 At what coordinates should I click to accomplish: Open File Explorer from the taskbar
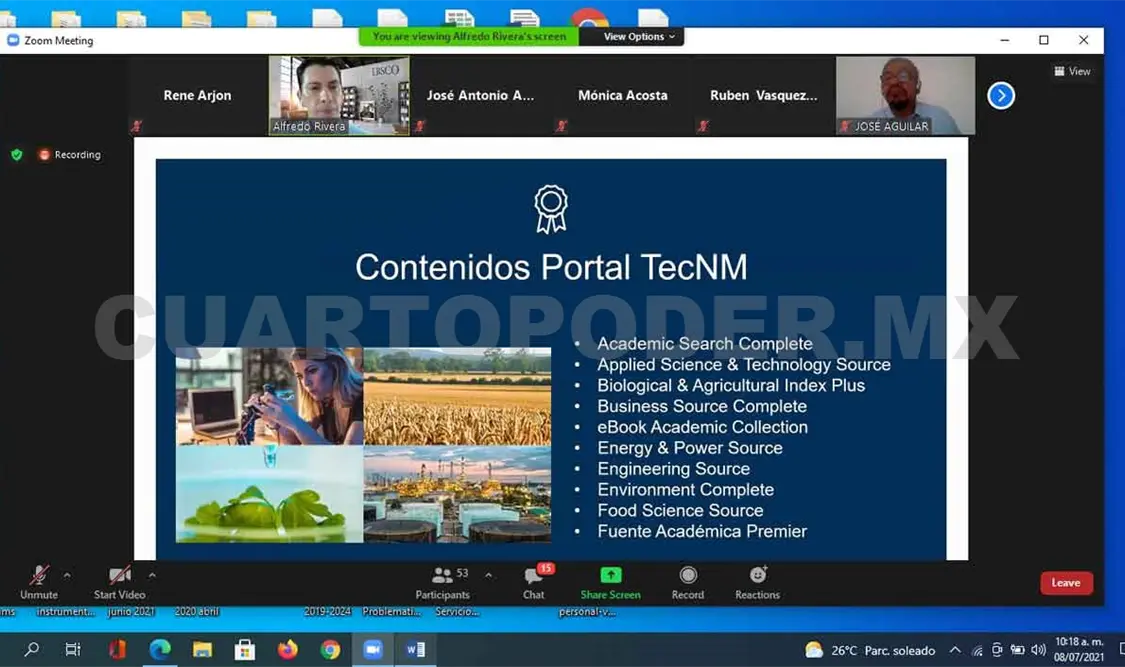[202, 650]
